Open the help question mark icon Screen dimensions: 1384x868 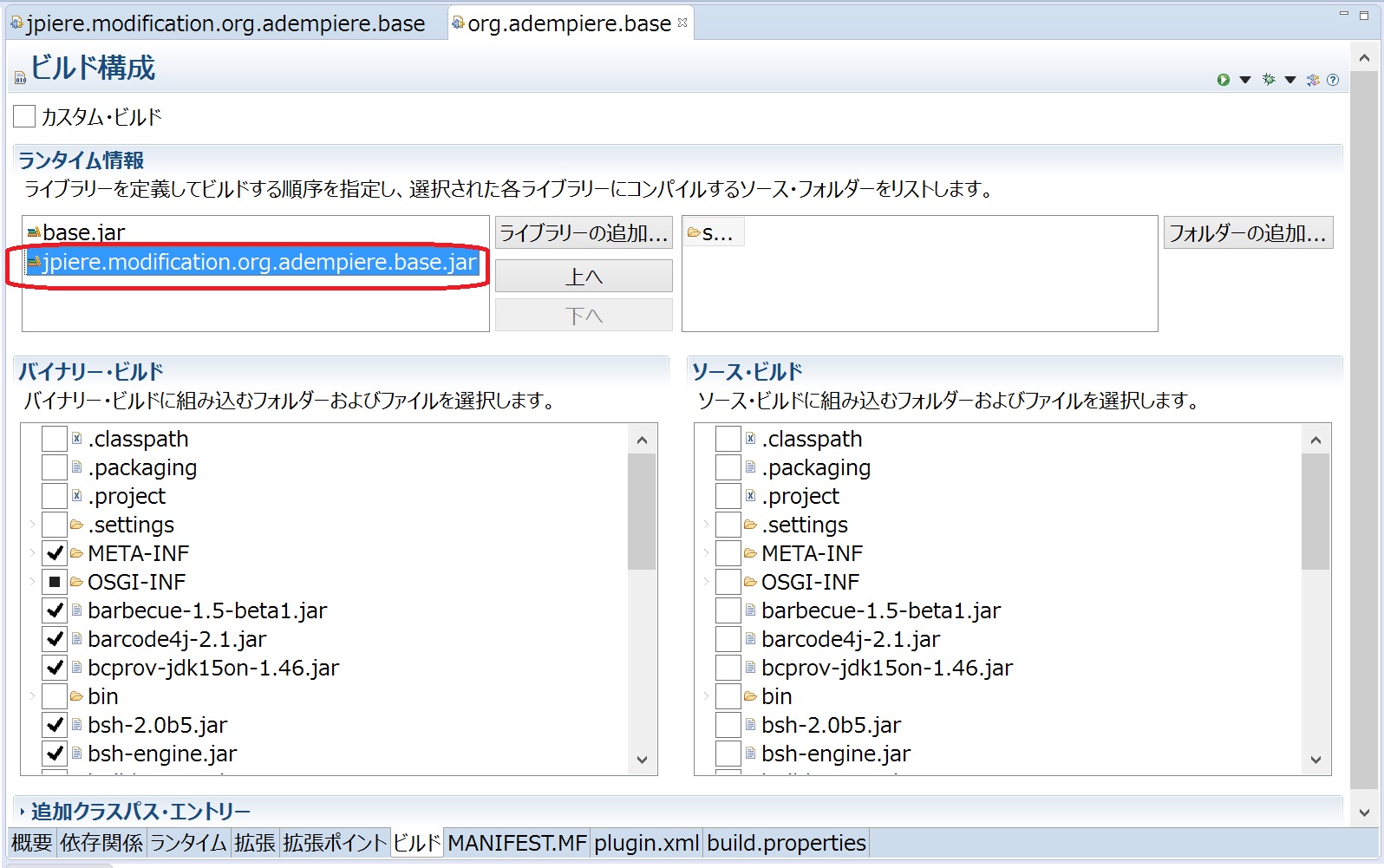pyautogui.click(x=1333, y=80)
